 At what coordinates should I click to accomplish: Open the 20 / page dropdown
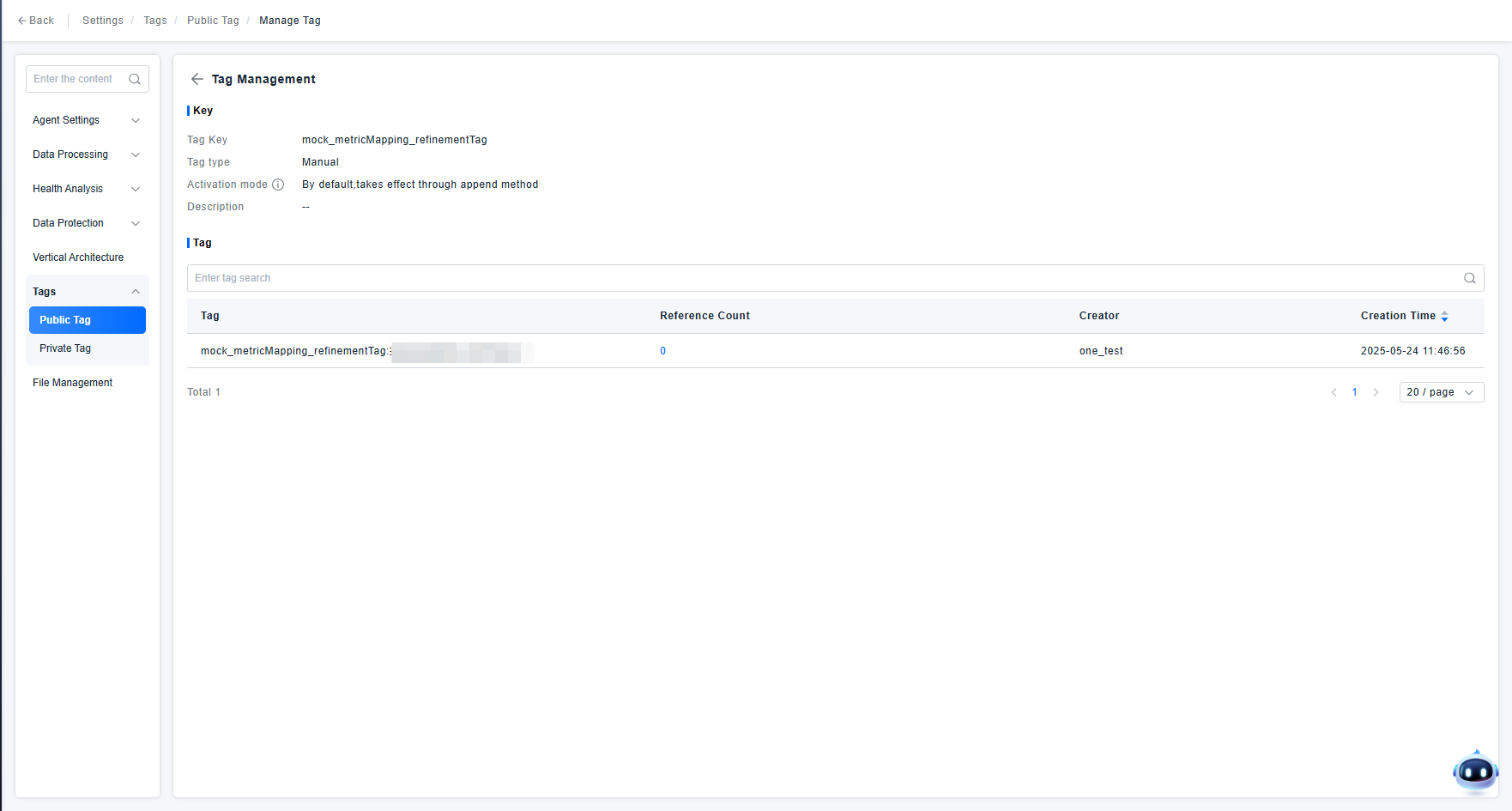tap(1441, 392)
